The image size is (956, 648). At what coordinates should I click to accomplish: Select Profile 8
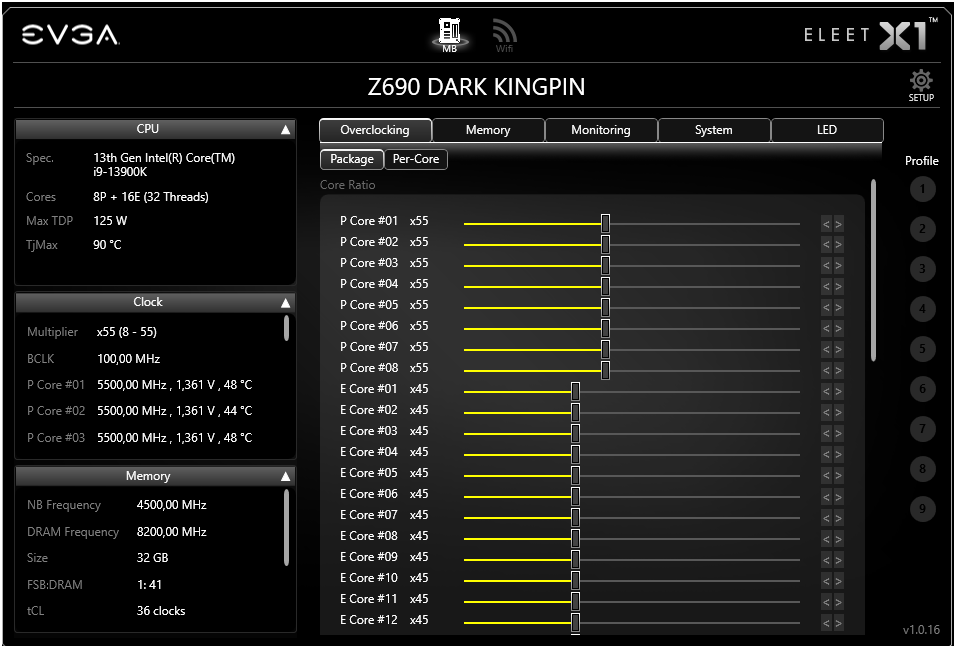click(922, 469)
